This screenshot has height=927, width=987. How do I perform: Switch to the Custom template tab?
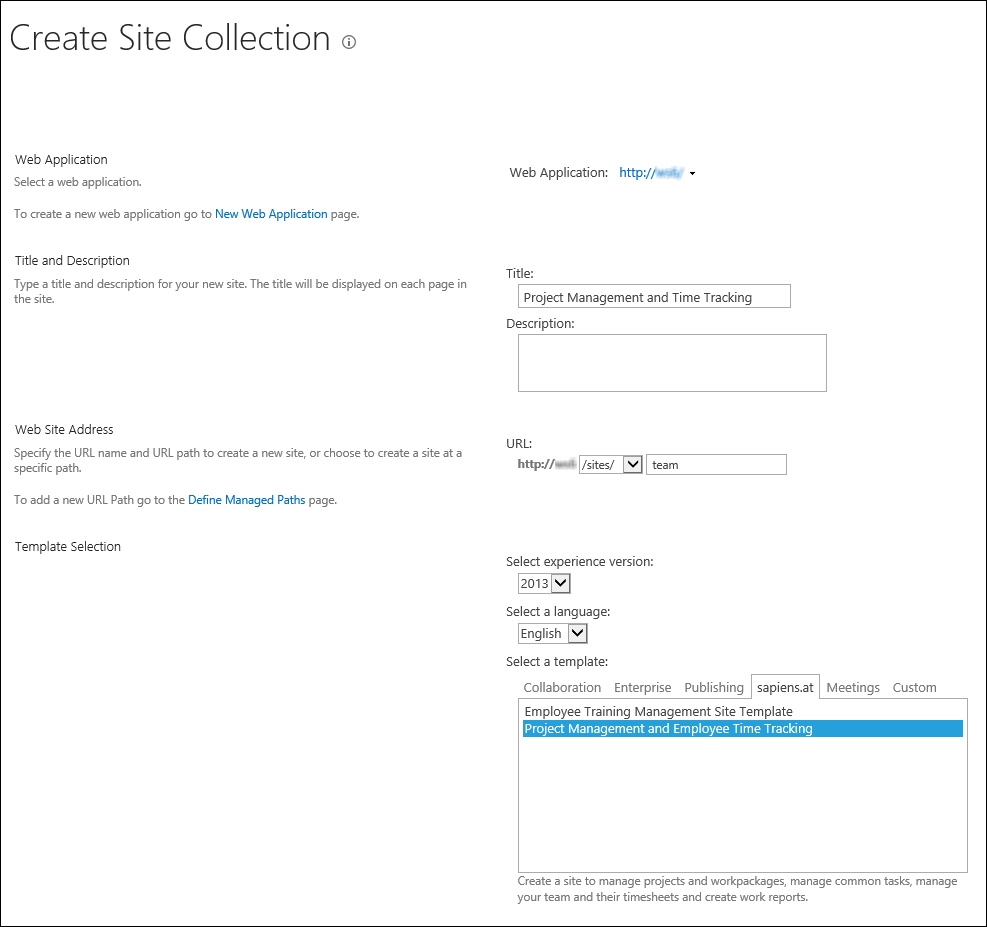[914, 687]
